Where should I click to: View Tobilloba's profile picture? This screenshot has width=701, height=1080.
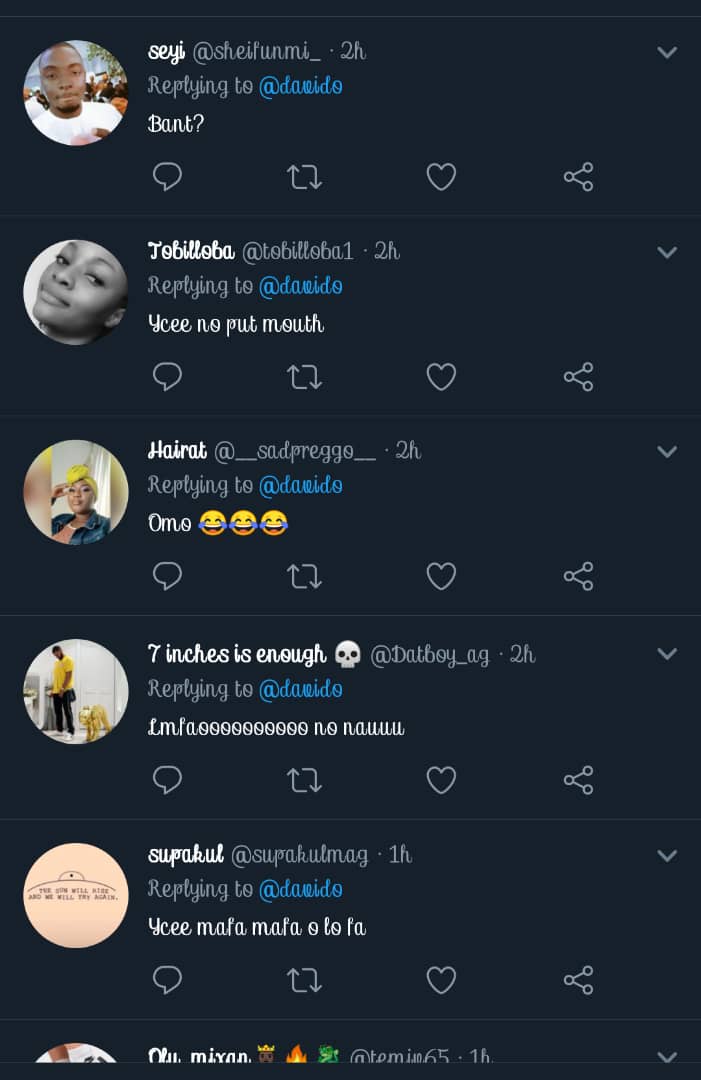point(76,292)
